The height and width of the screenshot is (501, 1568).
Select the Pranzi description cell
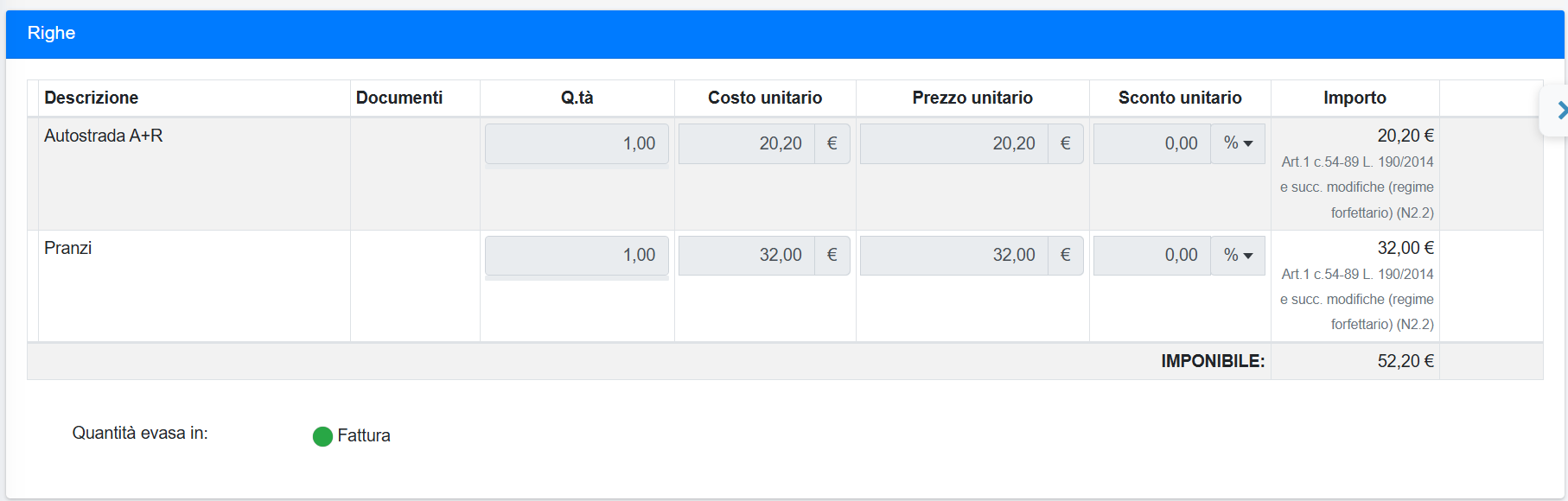[194, 286]
